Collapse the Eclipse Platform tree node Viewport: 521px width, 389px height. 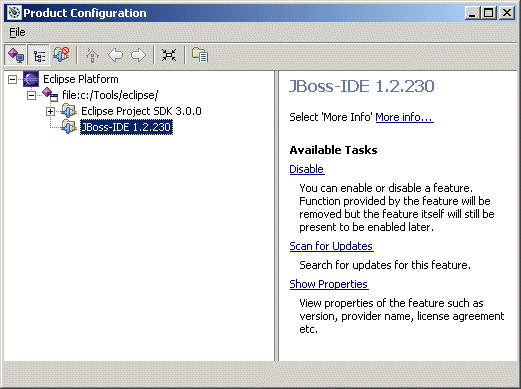(x=12, y=79)
